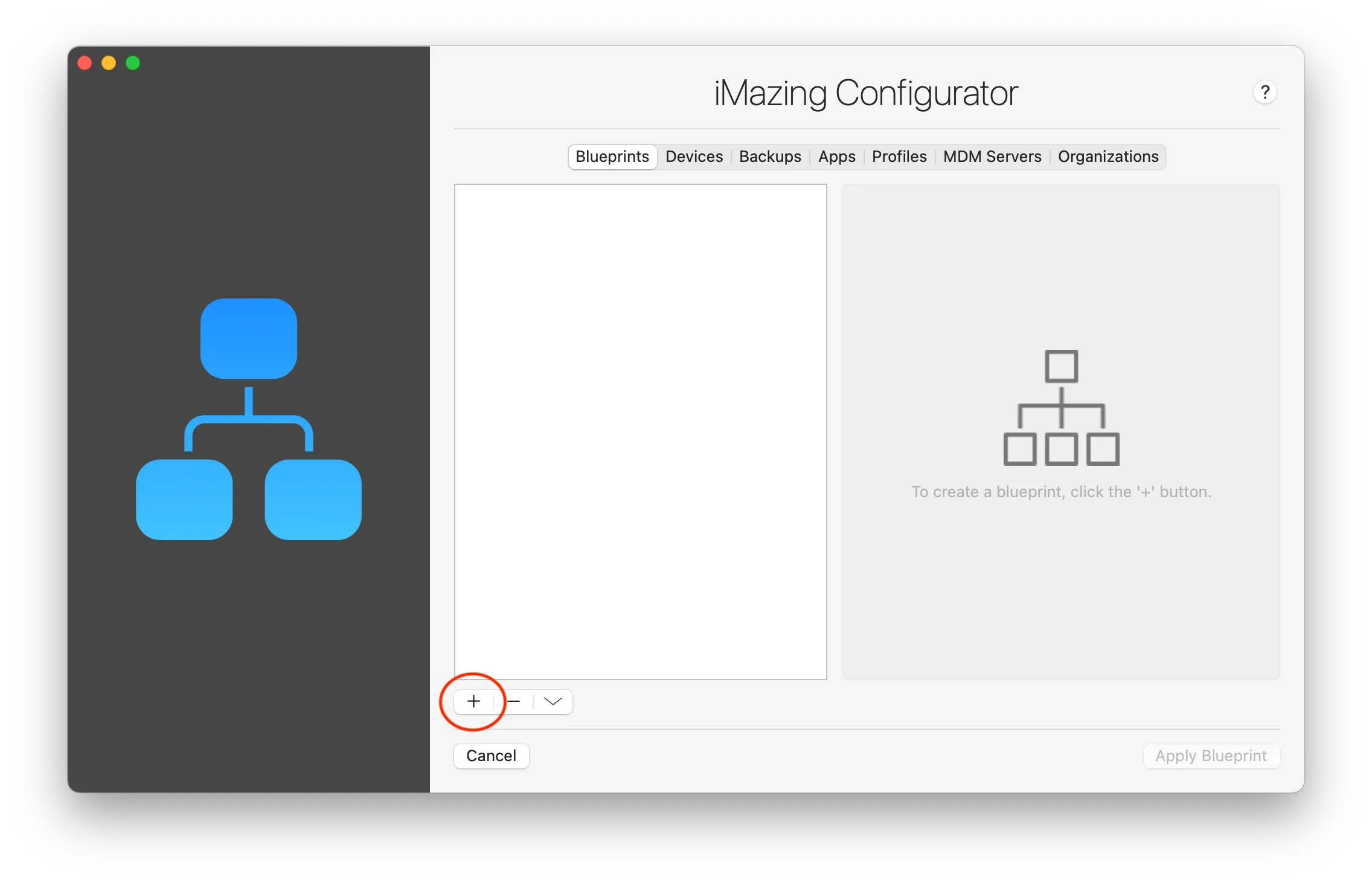The width and height of the screenshot is (1372, 882).
Task: Expand the chevron actions menu below list
Action: click(x=553, y=701)
